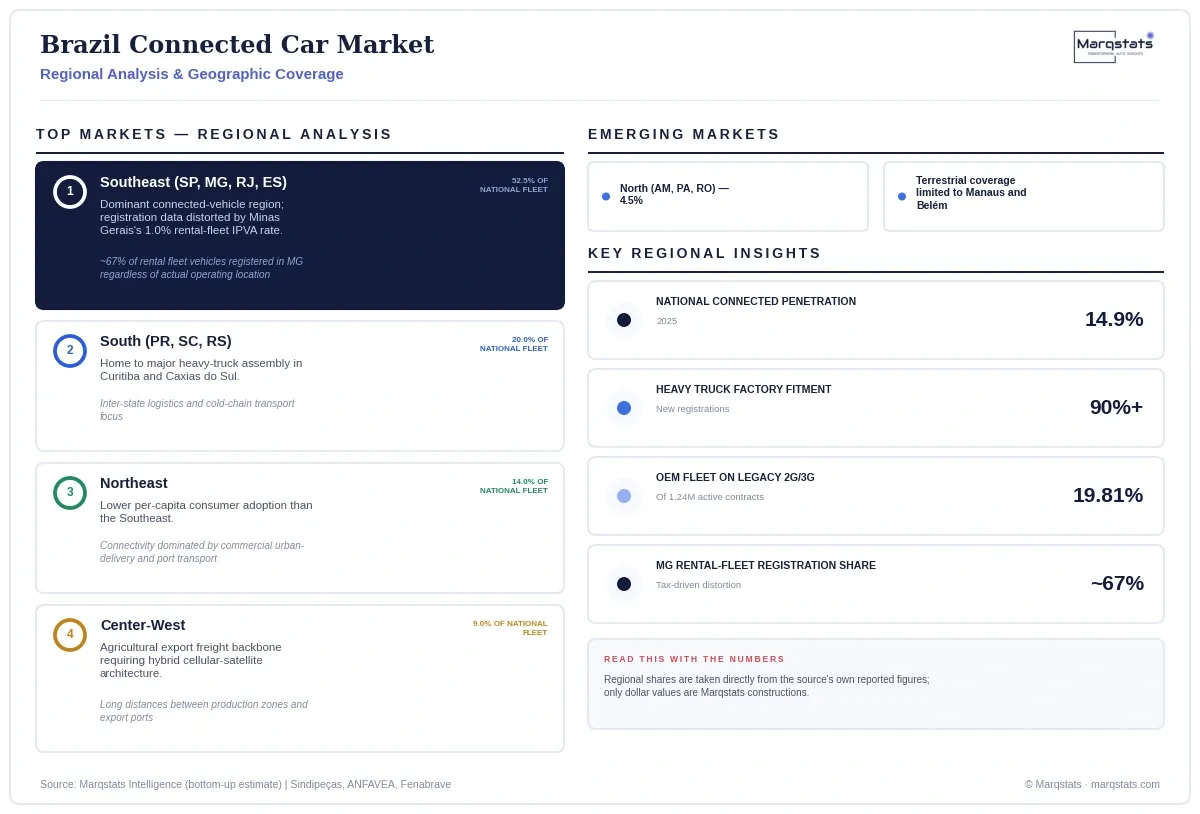Screen dimensions: 1200x814
Task: Click the Top Markets — Regional Analysis heading
Action: tap(214, 134)
